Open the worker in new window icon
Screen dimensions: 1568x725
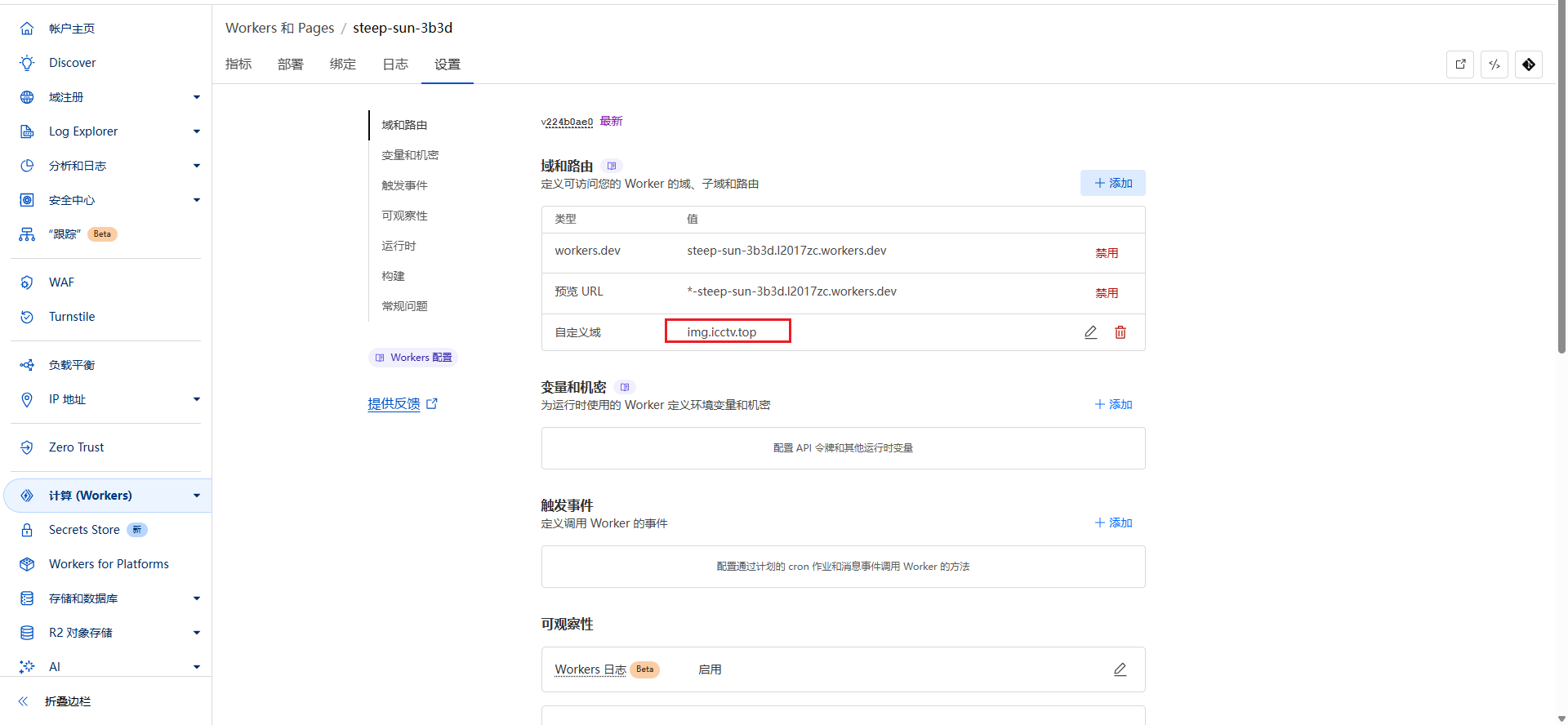(1460, 64)
